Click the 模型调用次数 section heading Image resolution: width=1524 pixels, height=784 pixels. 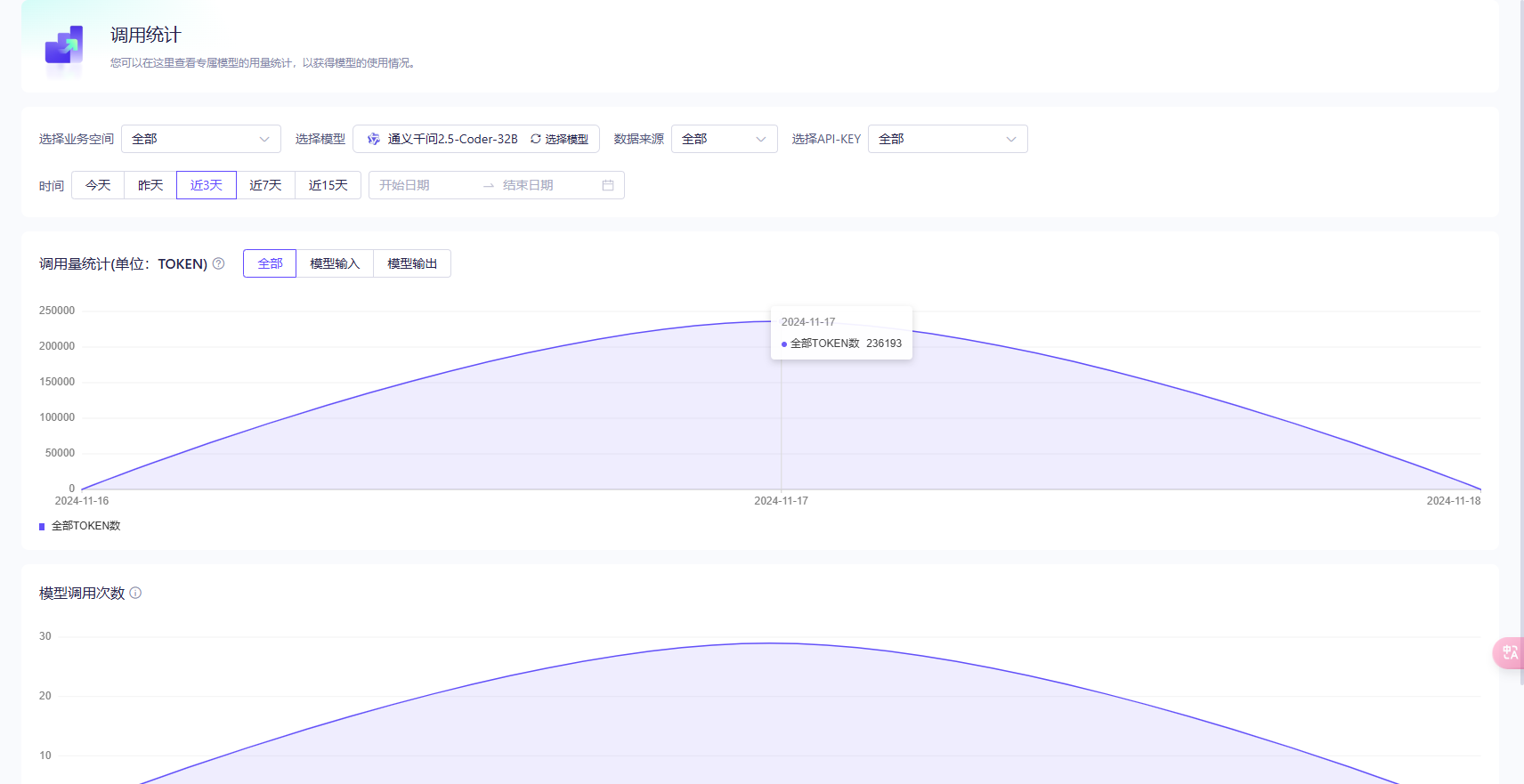82,593
